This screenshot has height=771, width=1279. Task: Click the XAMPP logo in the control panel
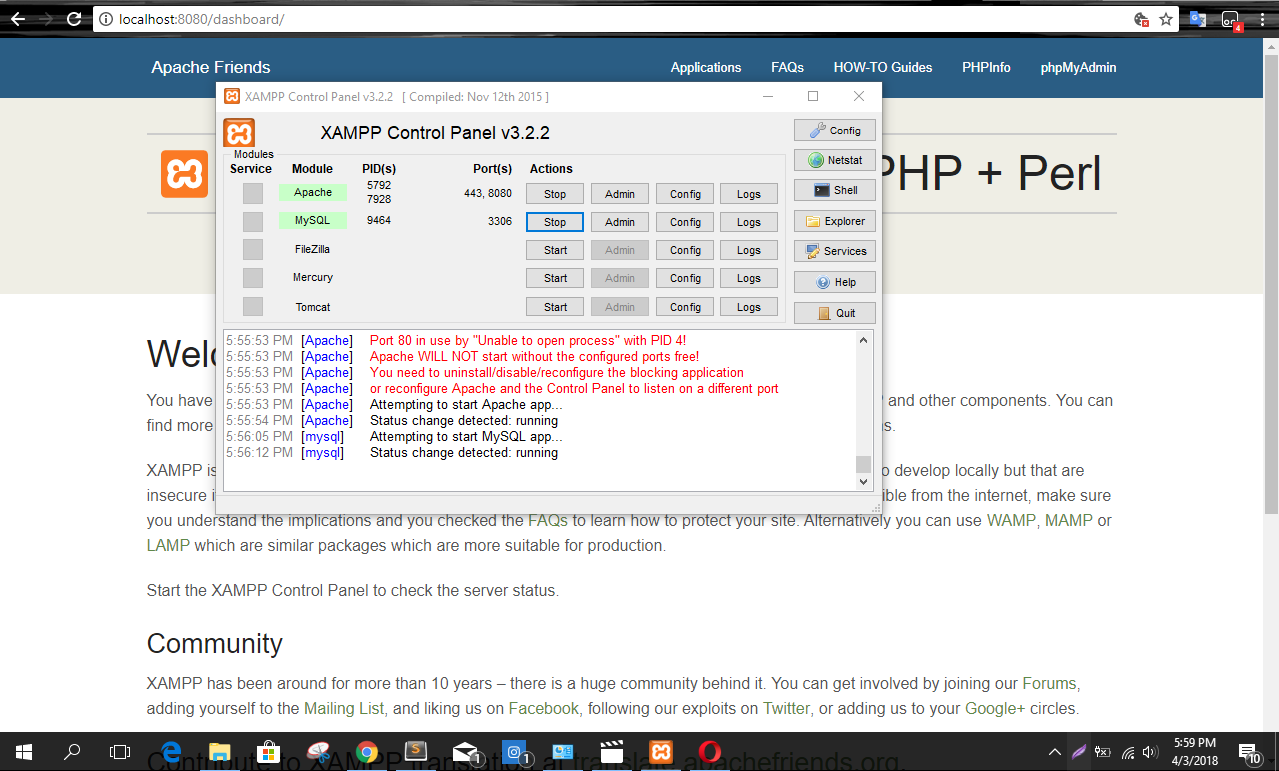[239, 133]
